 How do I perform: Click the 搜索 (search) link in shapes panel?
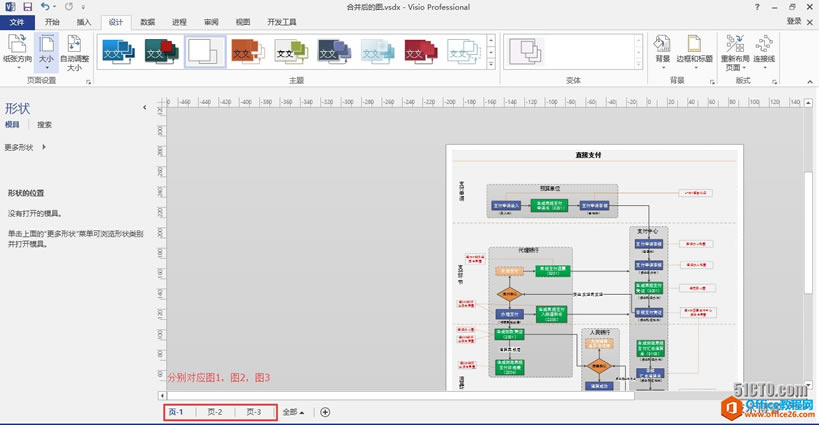[44, 125]
